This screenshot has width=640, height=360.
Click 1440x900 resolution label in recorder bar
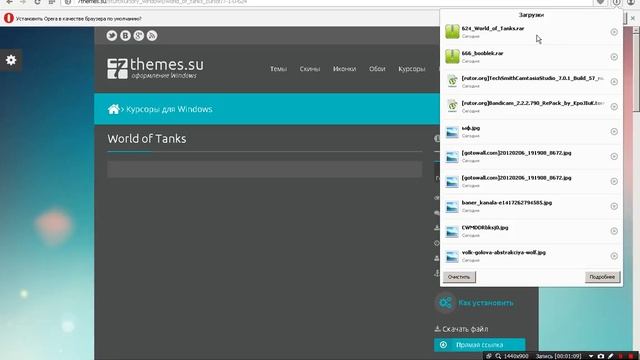click(516, 356)
